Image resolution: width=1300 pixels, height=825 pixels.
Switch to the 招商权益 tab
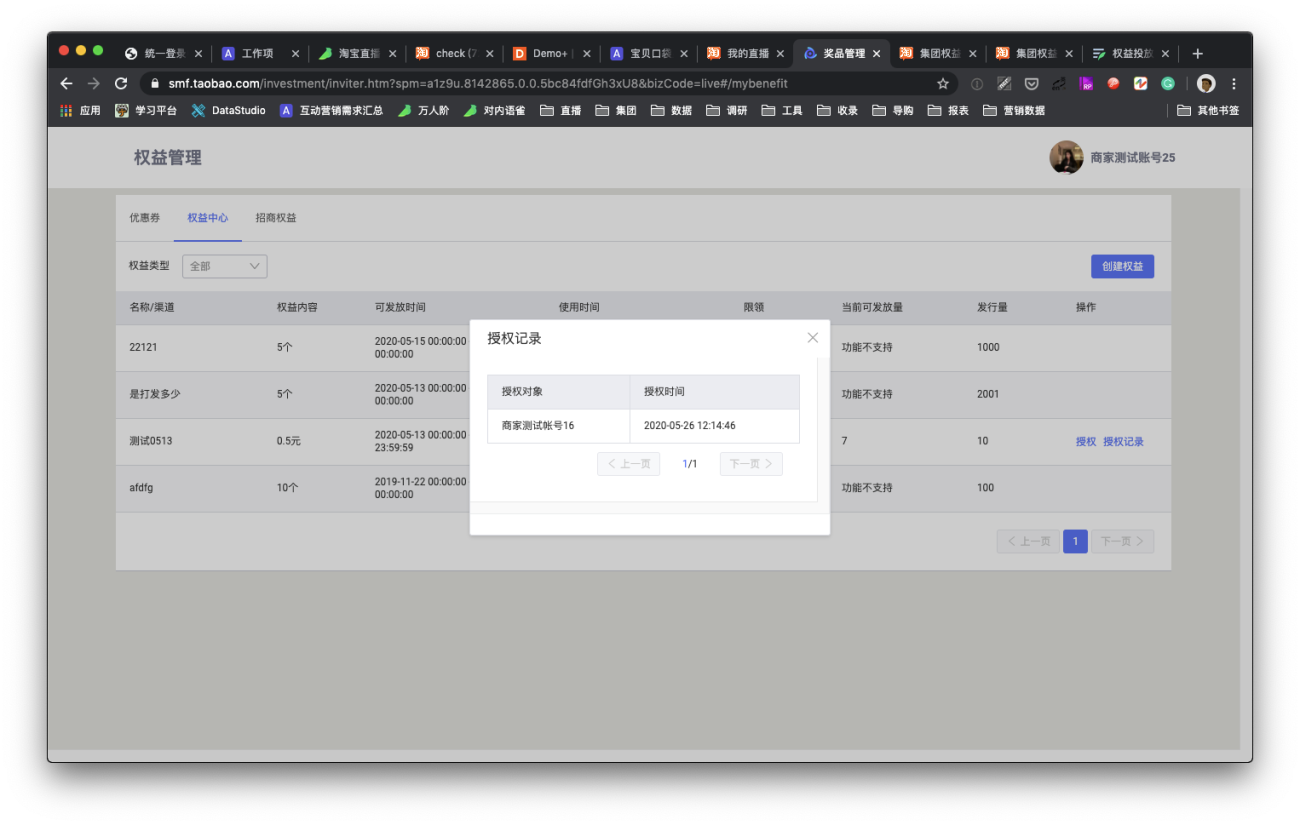(276, 217)
